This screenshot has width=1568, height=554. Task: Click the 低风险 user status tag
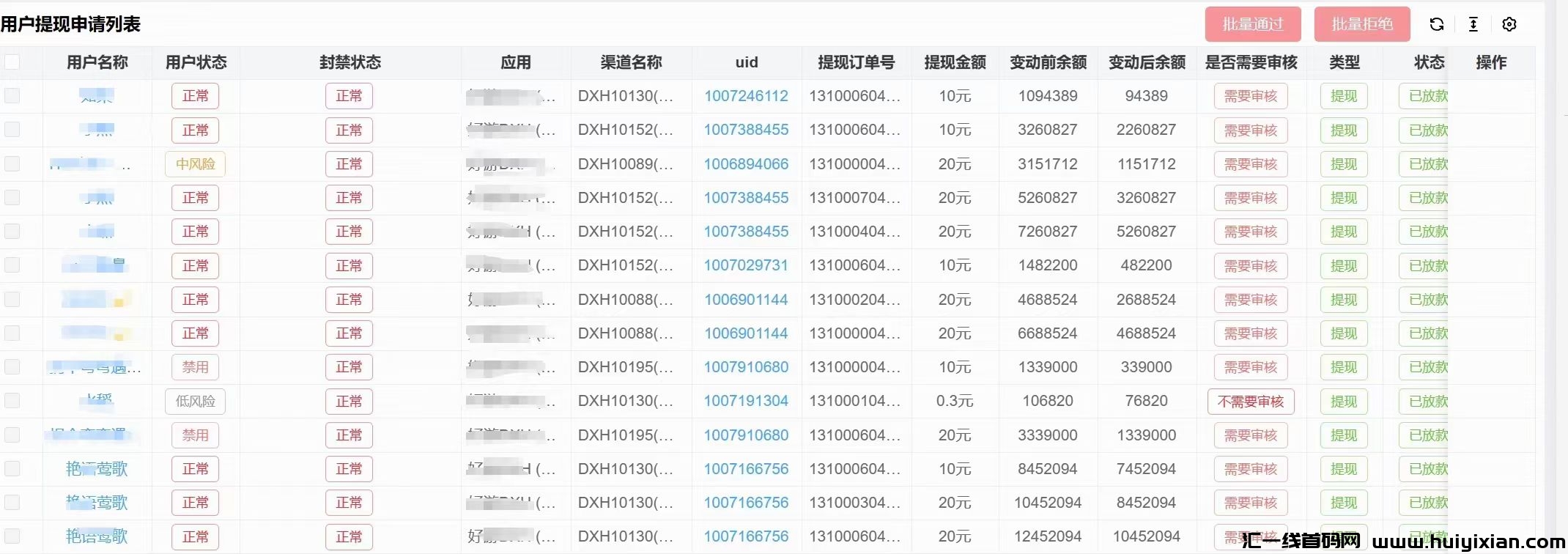click(x=195, y=402)
